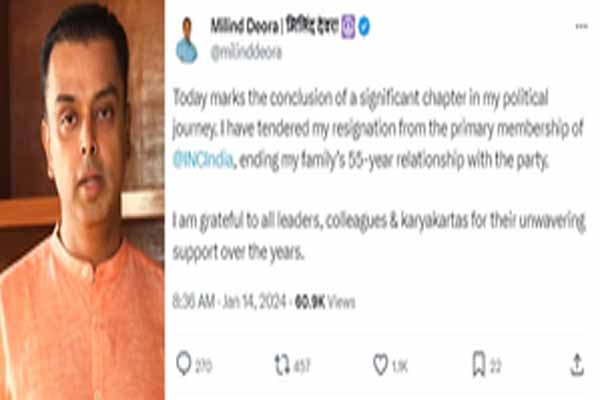Click the 1.9K likes count
This screenshot has width=600, height=400.
(400, 366)
